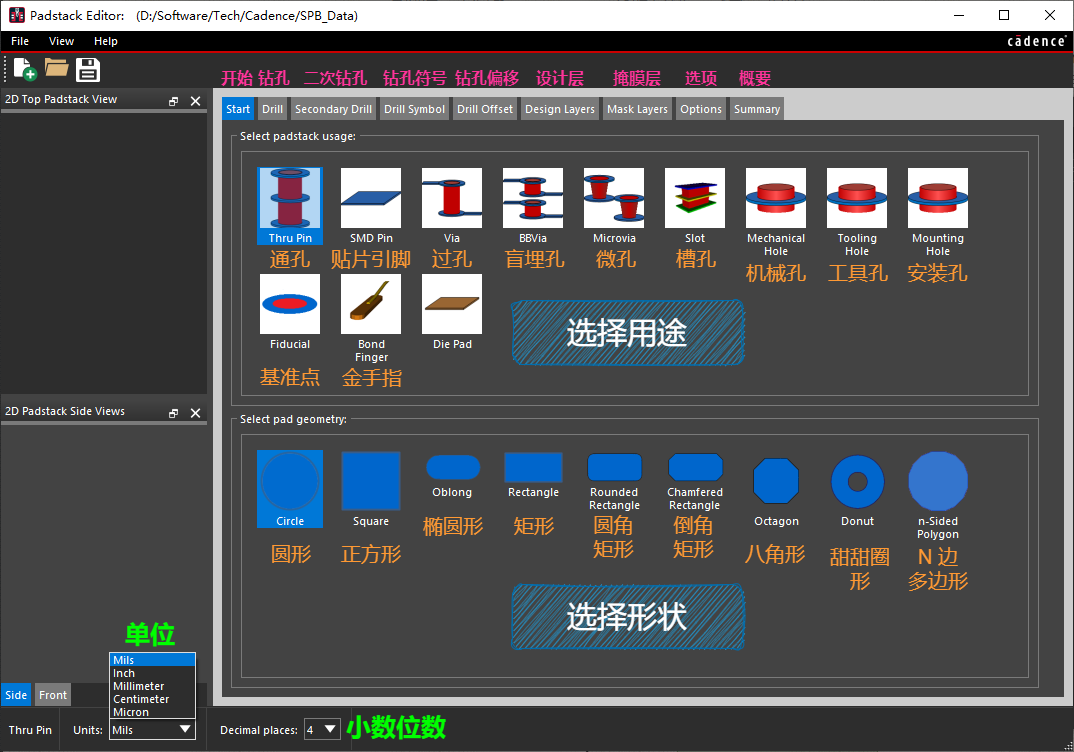Select the SMD Pin padstack usage

(x=371, y=199)
